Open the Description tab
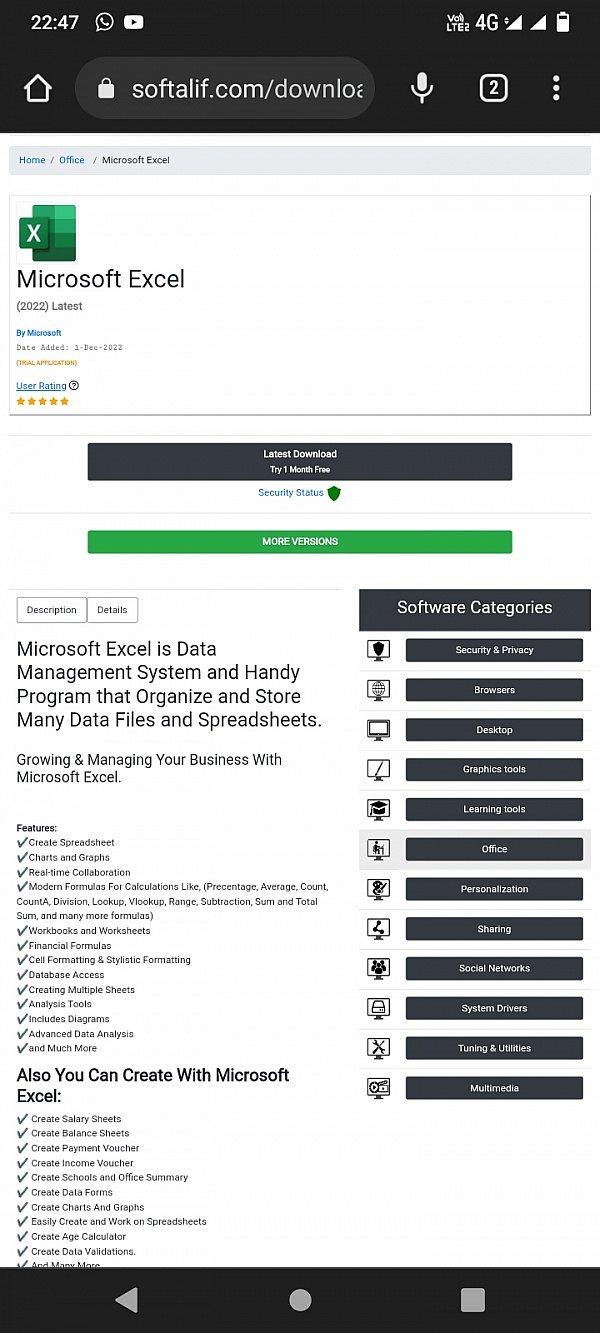Screen dimensions: 600x1333 click(51, 609)
